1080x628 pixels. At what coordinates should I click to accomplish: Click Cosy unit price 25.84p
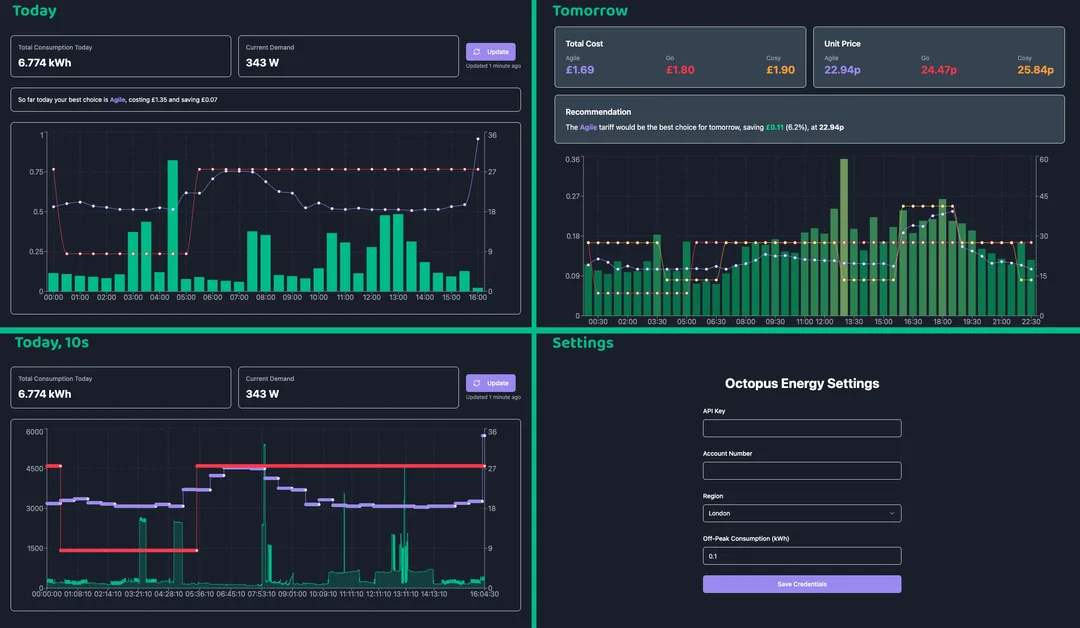pos(1035,70)
